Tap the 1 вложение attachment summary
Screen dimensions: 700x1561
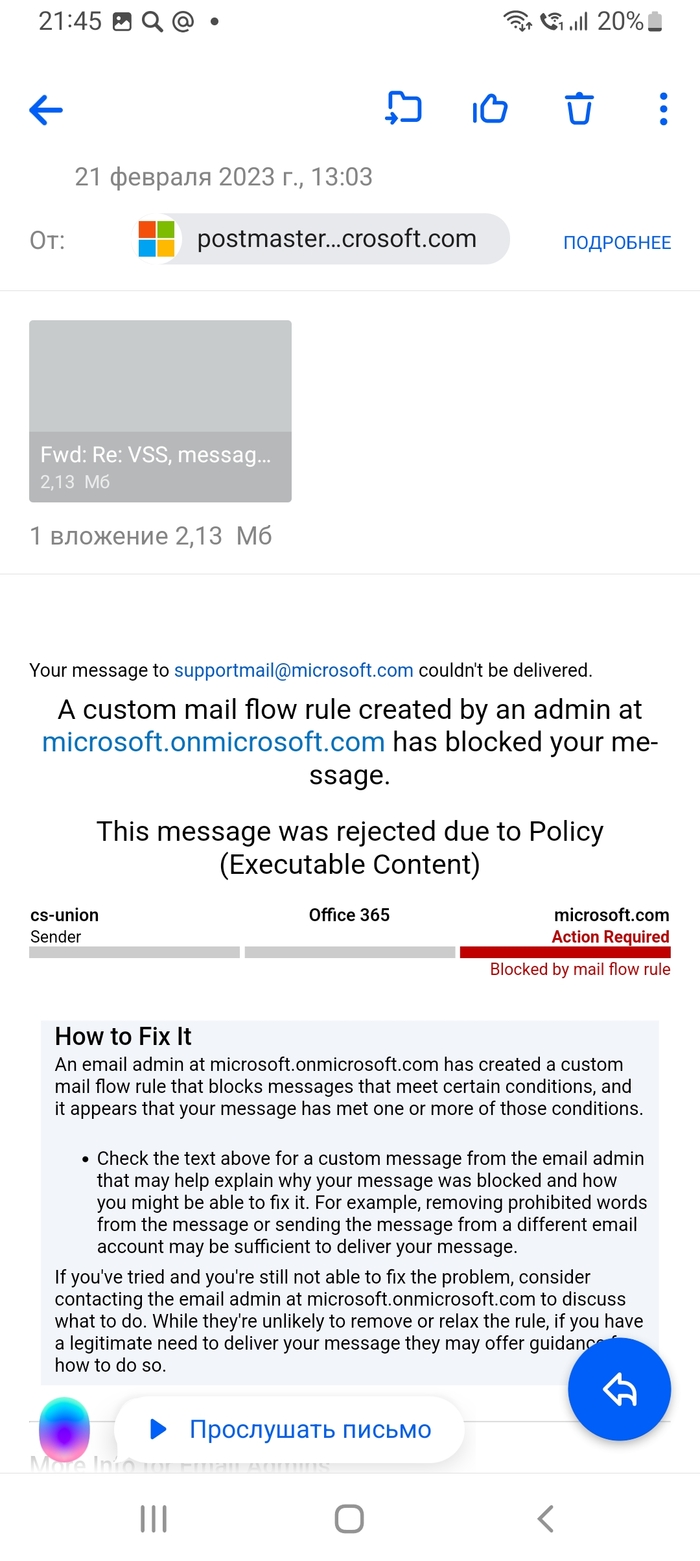[x=151, y=536]
